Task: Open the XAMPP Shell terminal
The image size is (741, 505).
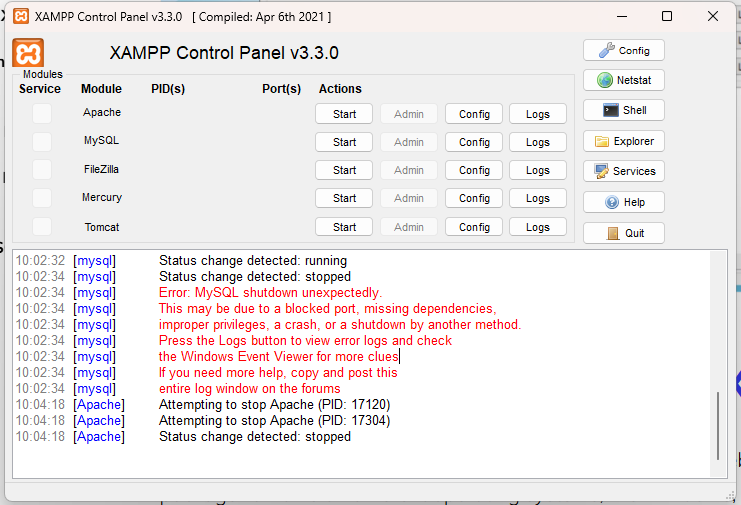Action: coord(623,110)
